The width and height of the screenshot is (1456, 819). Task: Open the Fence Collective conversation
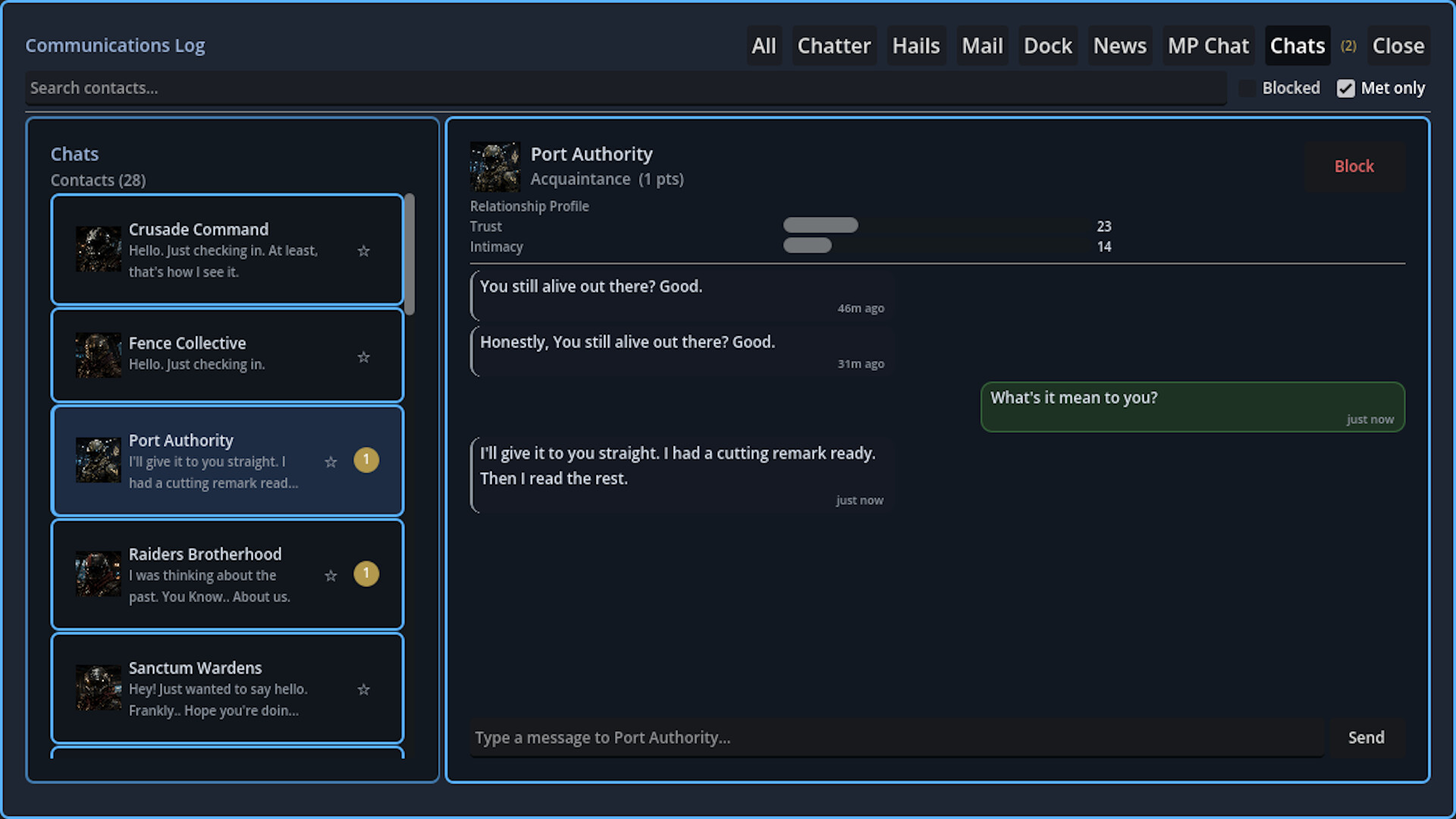tap(227, 355)
